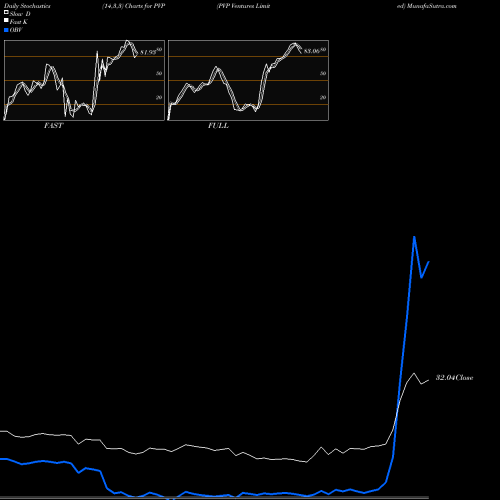The height and width of the screenshot is (500, 500).
Task: Click the 32.04 Close price label
Action: pos(455,378)
